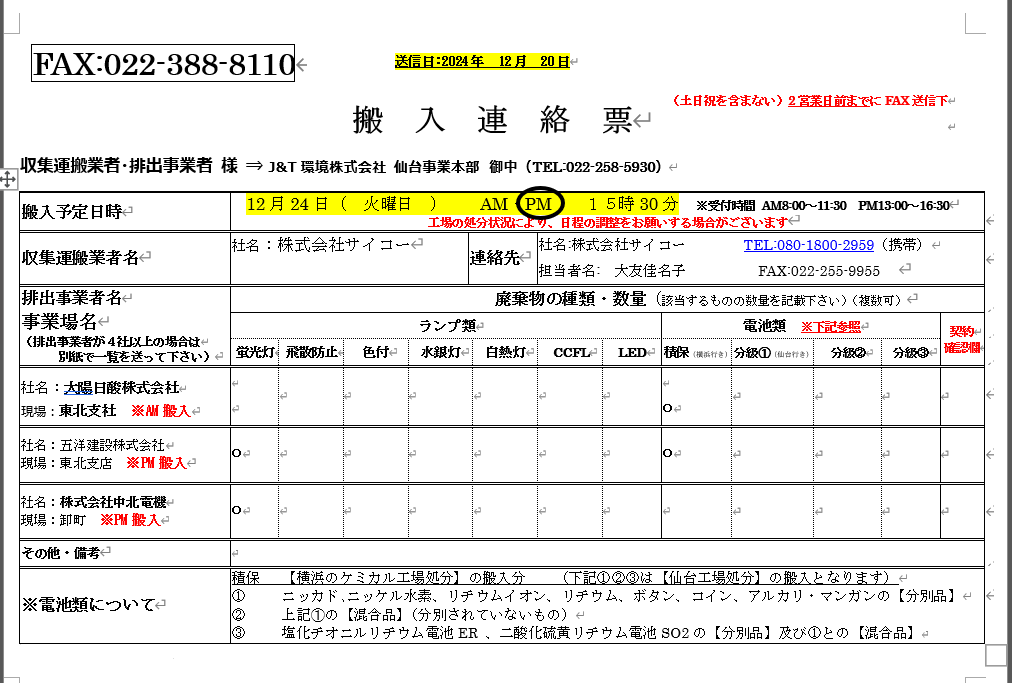This screenshot has width=1012, height=683.
Task: Select the FAX:022-388-8110 text box
Action: 164,65
